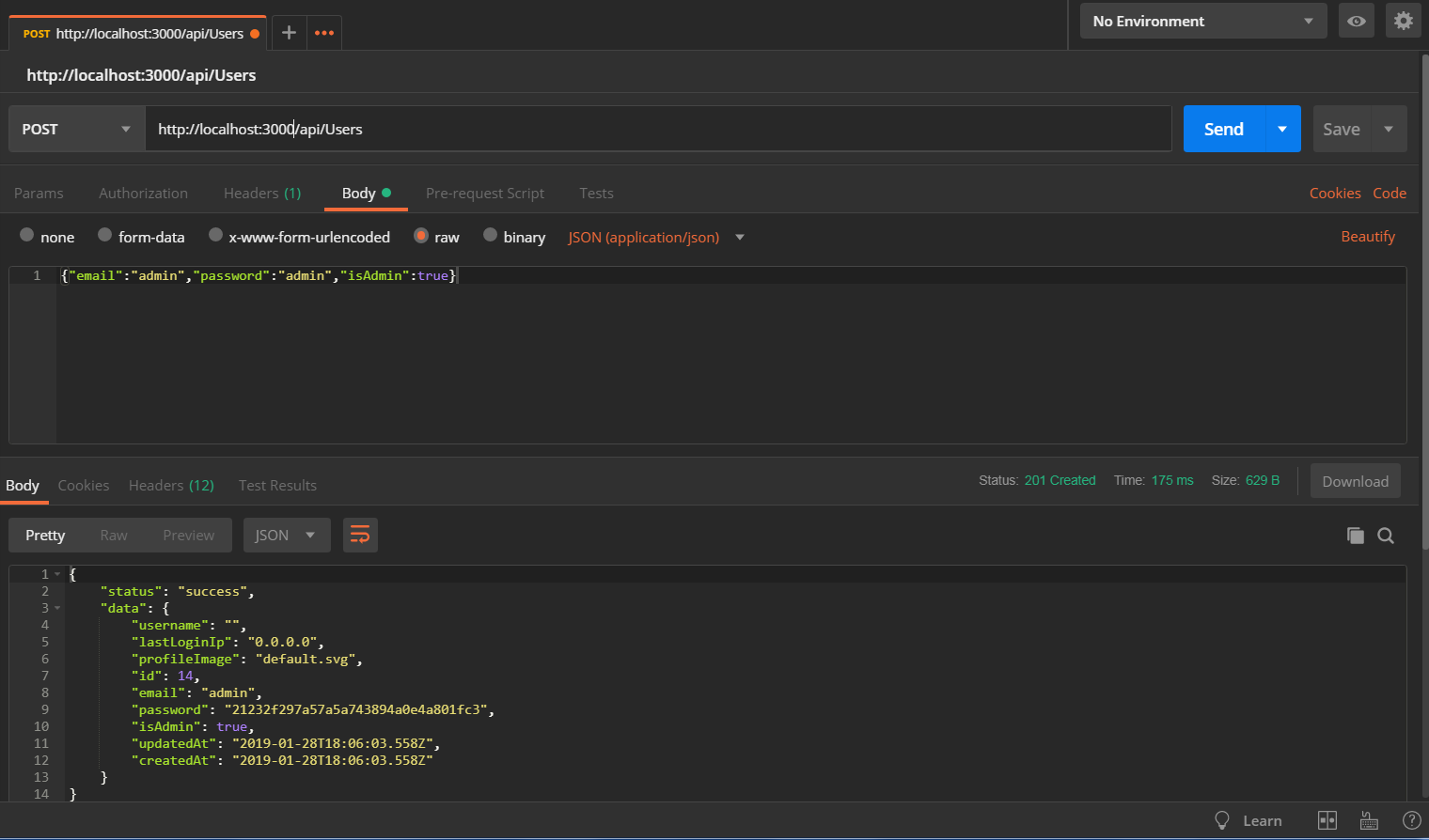Viewport: 1429px width, 840px height.
Task: Expand Save button dropdown arrow
Action: click(1389, 129)
